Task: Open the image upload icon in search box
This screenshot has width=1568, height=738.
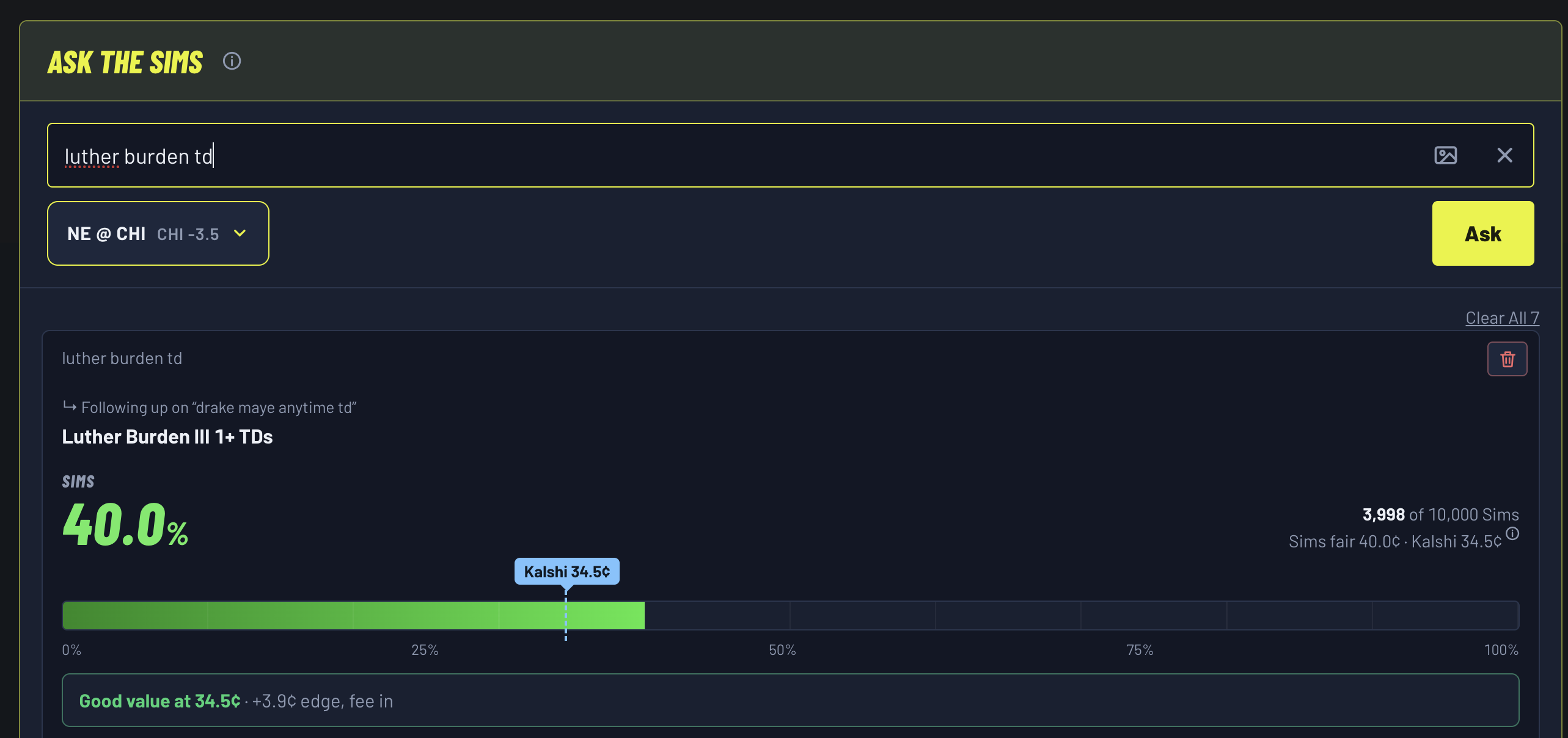Action: point(1445,155)
